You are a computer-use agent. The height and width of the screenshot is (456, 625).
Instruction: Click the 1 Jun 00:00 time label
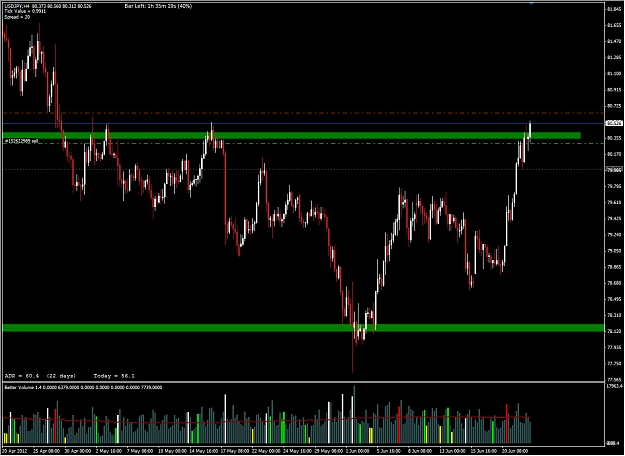[358, 451]
